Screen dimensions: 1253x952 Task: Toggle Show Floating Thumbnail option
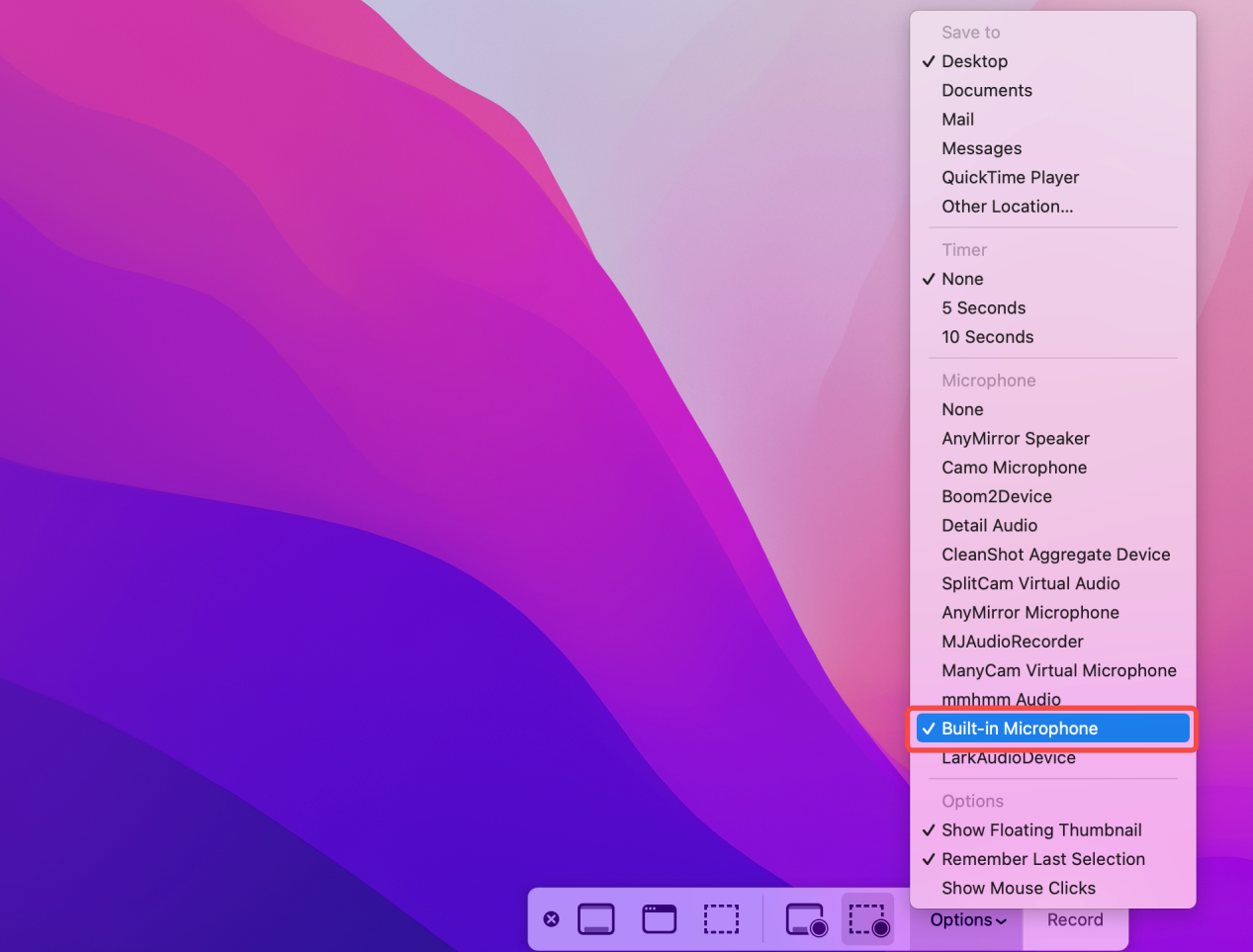tap(1041, 830)
